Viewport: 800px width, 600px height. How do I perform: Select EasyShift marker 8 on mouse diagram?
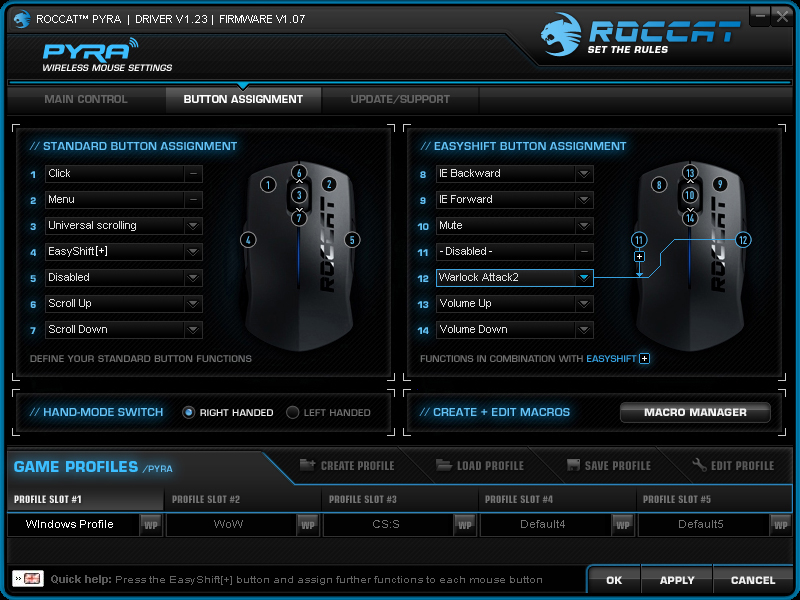tap(659, 184)
